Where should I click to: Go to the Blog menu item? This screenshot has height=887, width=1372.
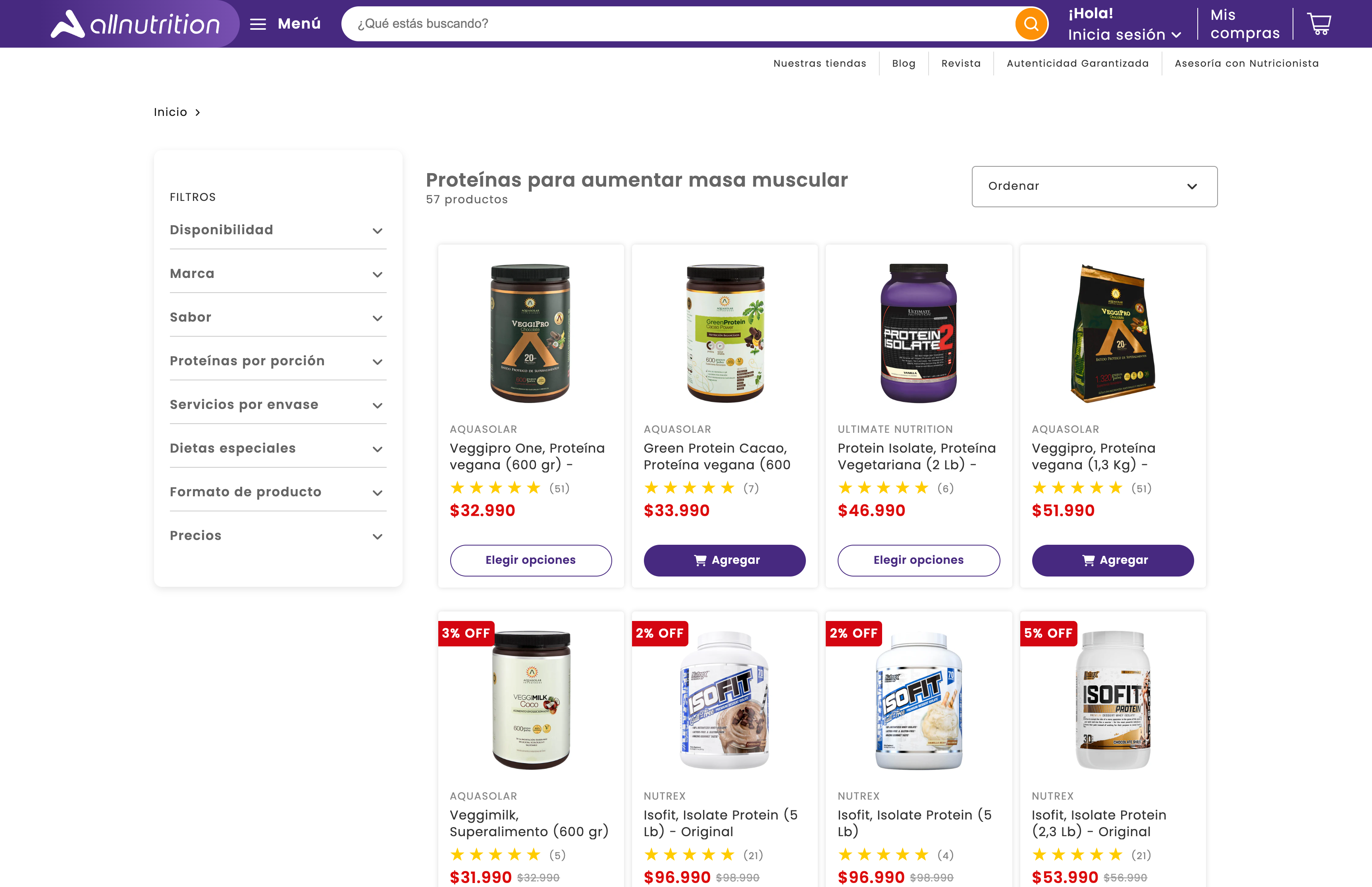903,64
